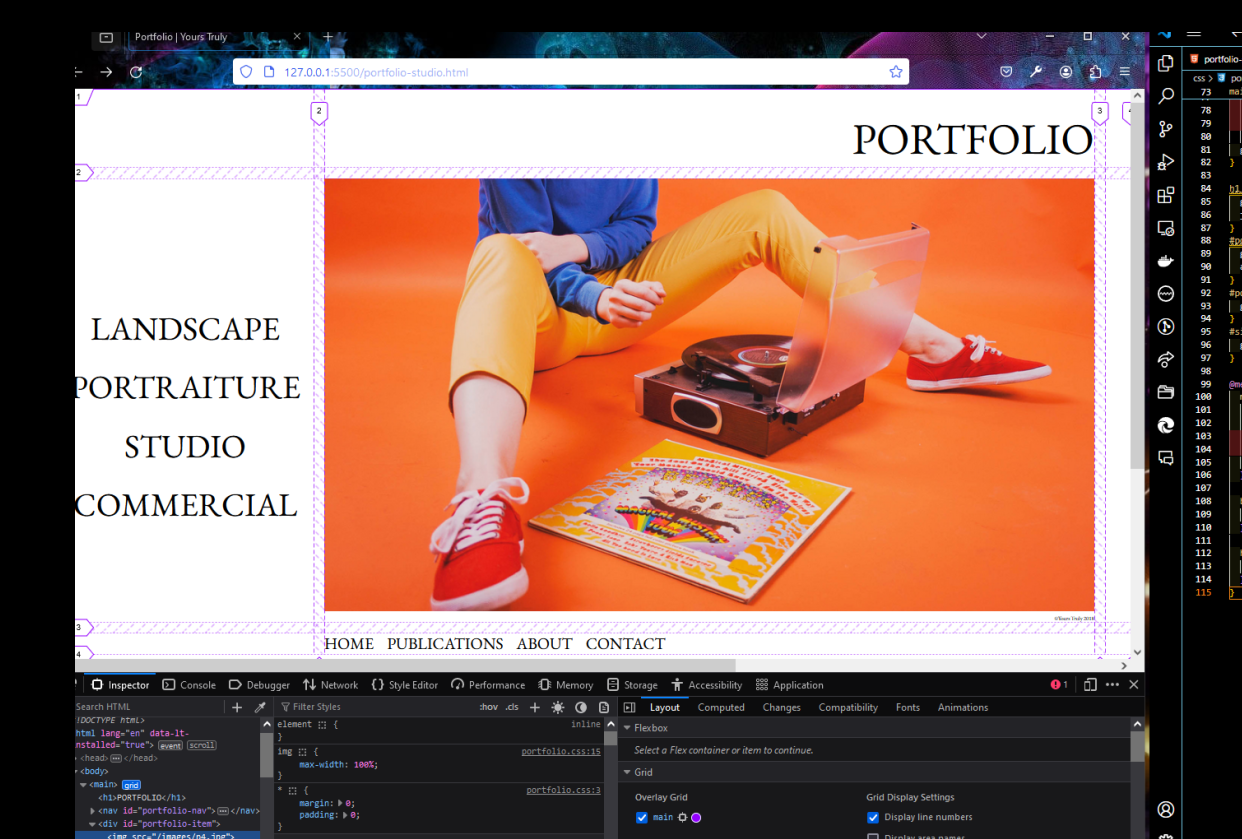The height and width of the screenshot is (839, 1242).
Task: Toggle dark color scheme simulation
Action: click(581, 707)
